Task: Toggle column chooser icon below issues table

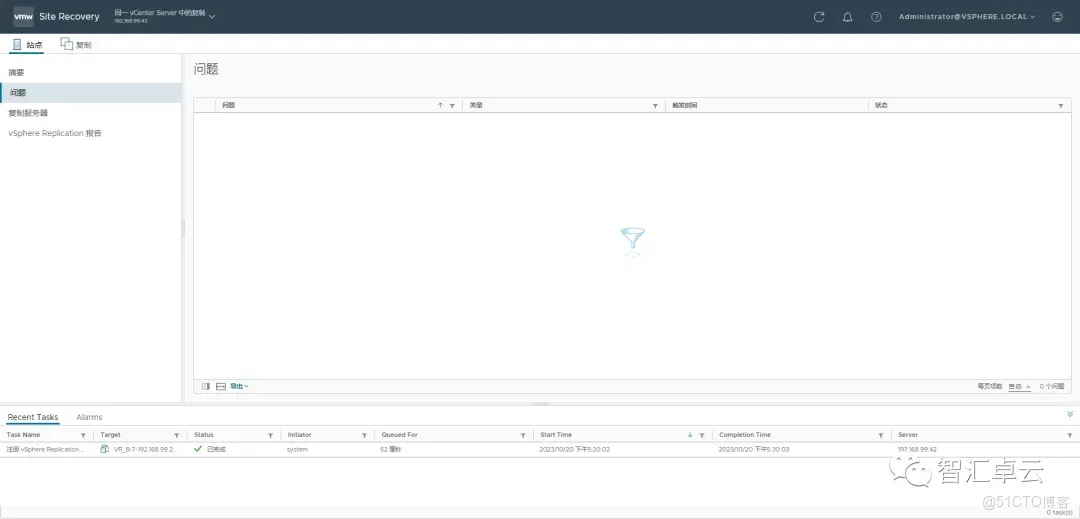Action: click(x=206, y=387)
